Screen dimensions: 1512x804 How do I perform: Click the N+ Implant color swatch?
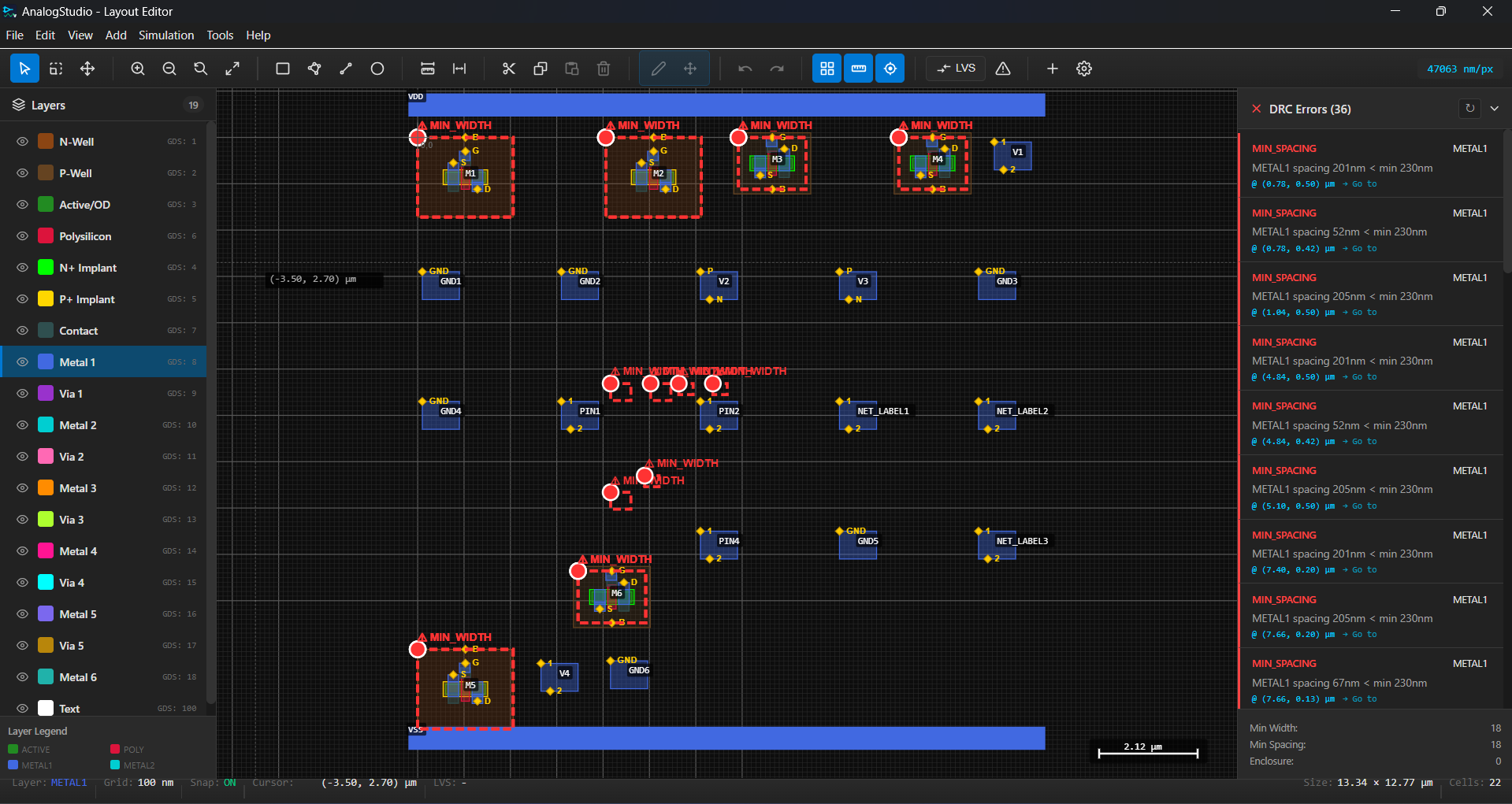46,268
